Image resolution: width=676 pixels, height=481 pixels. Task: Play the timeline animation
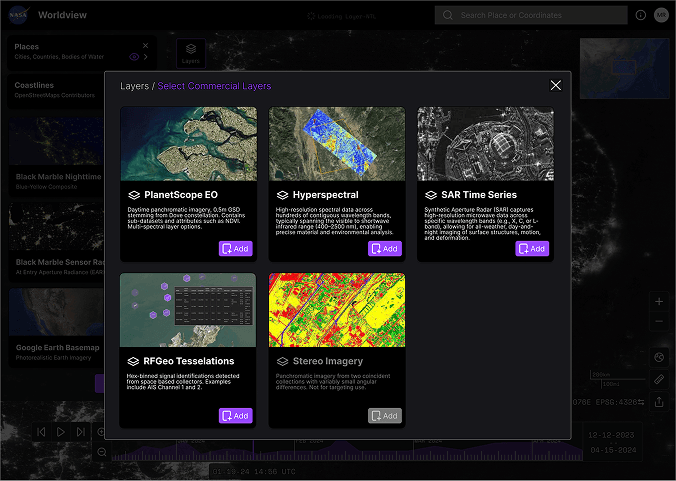[x=61, y=432]
